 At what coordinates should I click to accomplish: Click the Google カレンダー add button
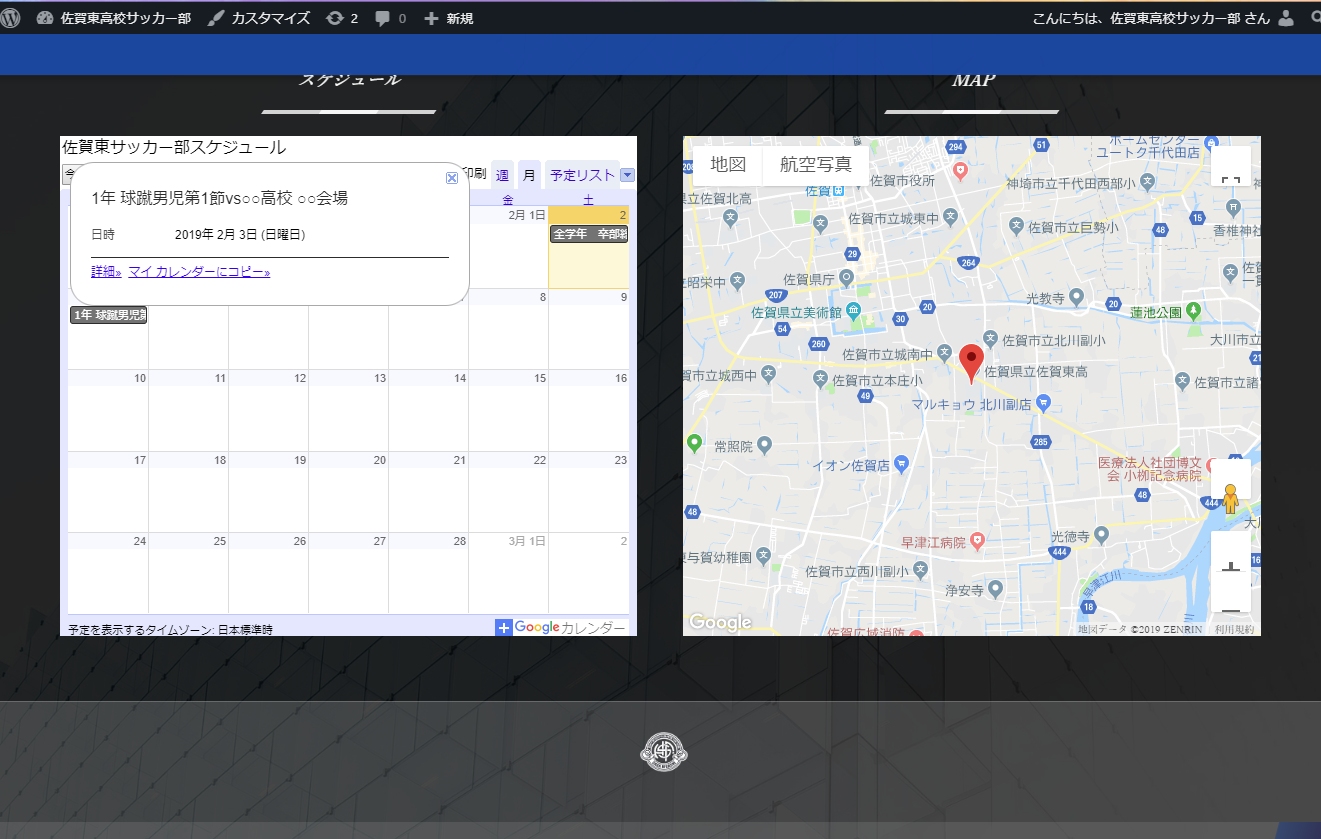(x=561, y=627)
